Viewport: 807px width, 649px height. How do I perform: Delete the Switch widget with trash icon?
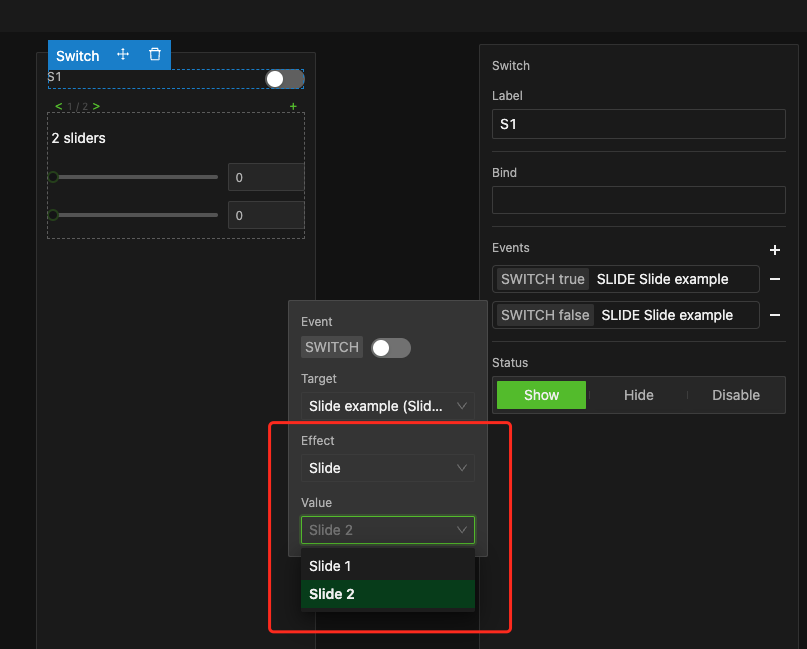coord(155,54)
